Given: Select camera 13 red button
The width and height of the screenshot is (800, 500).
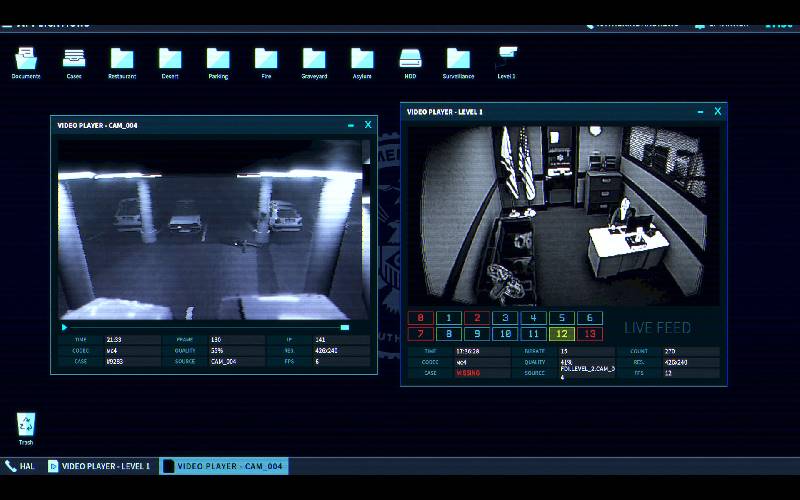Looking at the screenshot, I should (x=590, y=333).
